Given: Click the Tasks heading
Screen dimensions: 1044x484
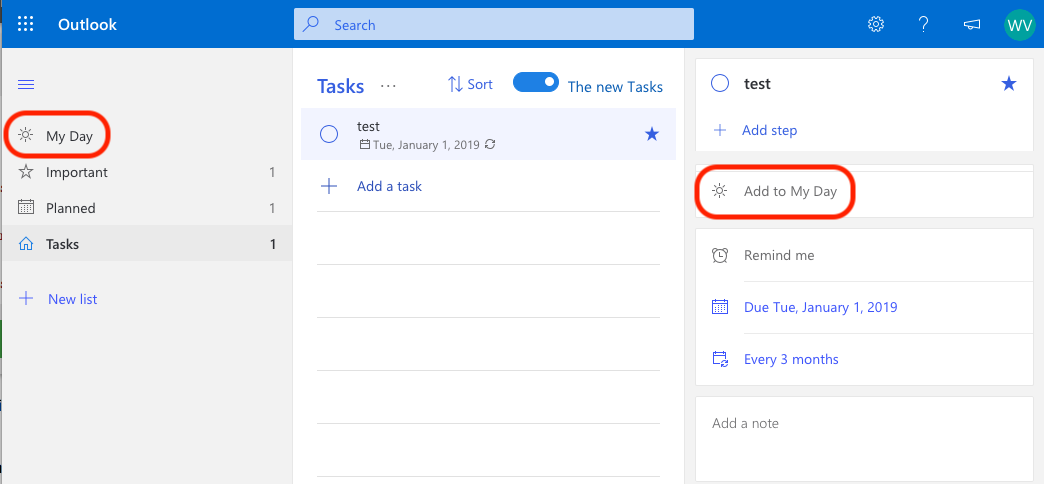Looking at the screenshot, I should click(340, 86).
